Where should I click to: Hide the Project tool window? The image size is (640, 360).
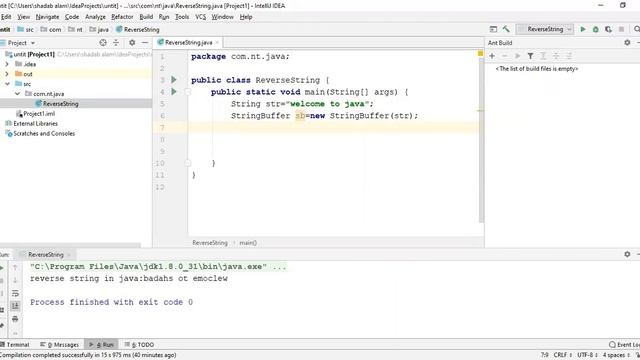[x=145, y=42]
